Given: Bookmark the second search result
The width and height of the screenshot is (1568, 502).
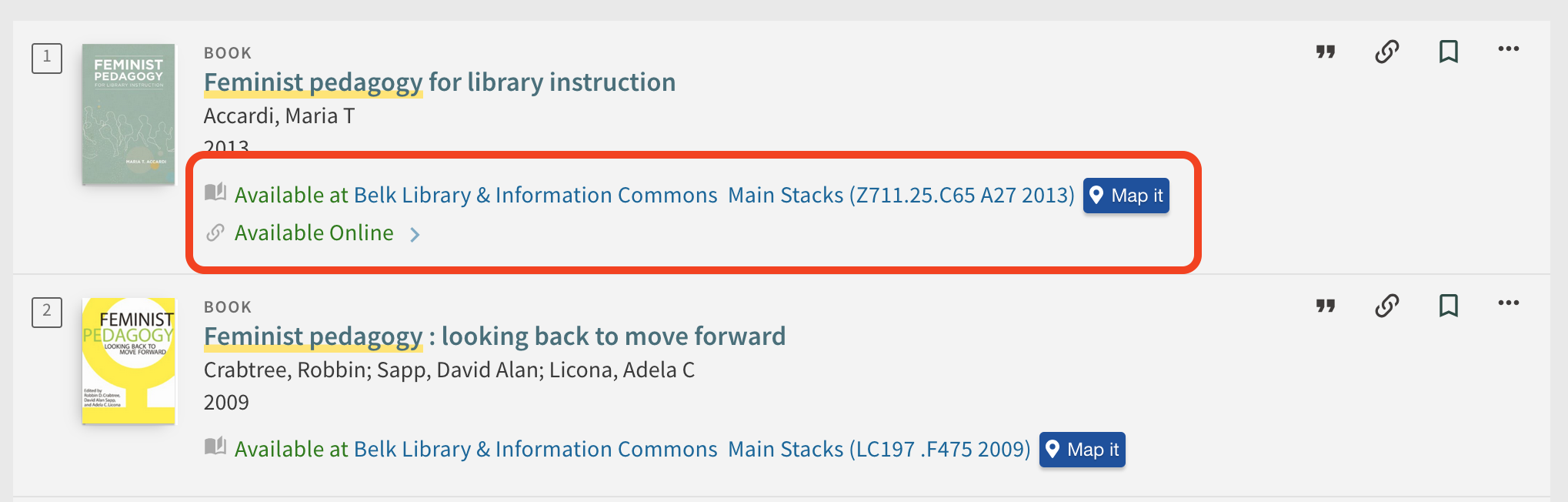Looking at the screenshot, I should [1448, 306].
